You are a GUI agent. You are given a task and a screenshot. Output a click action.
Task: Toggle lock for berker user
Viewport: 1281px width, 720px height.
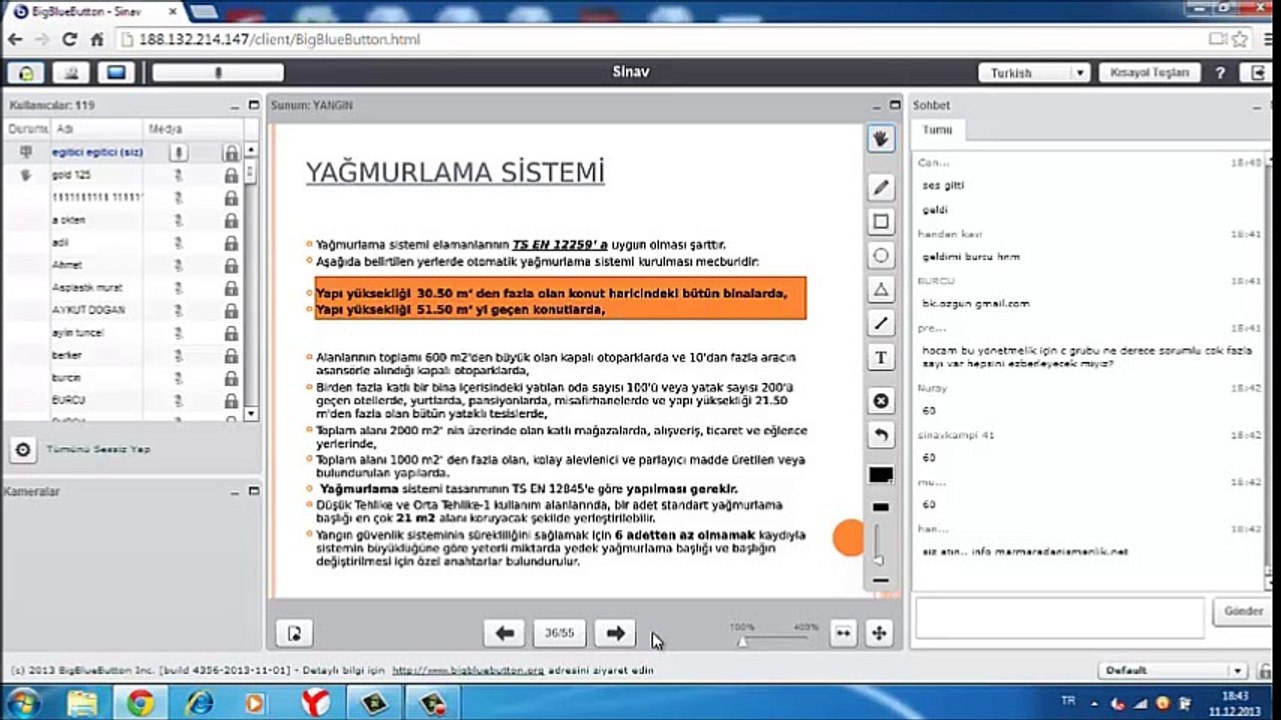[231, 355]
